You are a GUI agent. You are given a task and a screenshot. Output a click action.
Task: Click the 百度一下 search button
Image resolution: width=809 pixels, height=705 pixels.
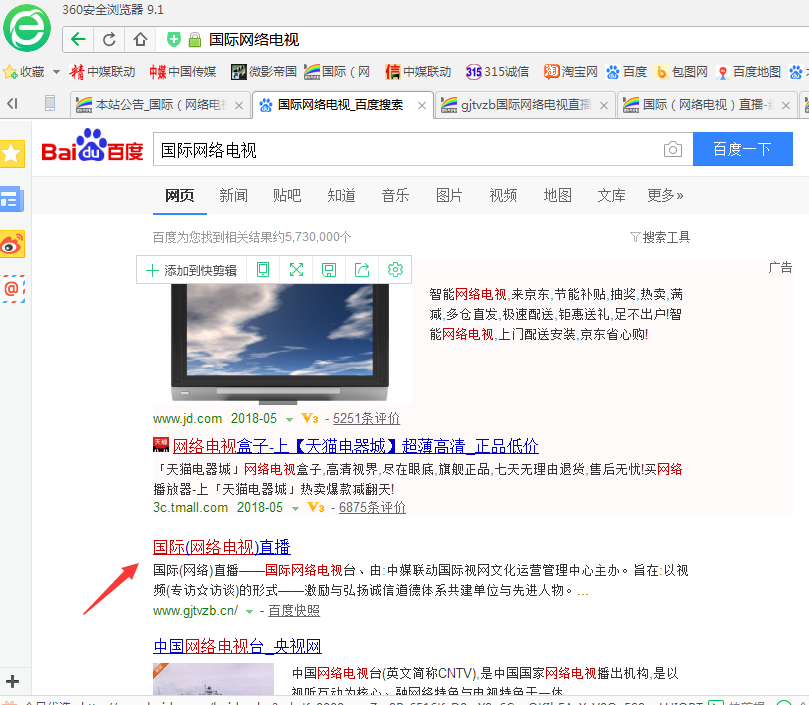point(742,149)
